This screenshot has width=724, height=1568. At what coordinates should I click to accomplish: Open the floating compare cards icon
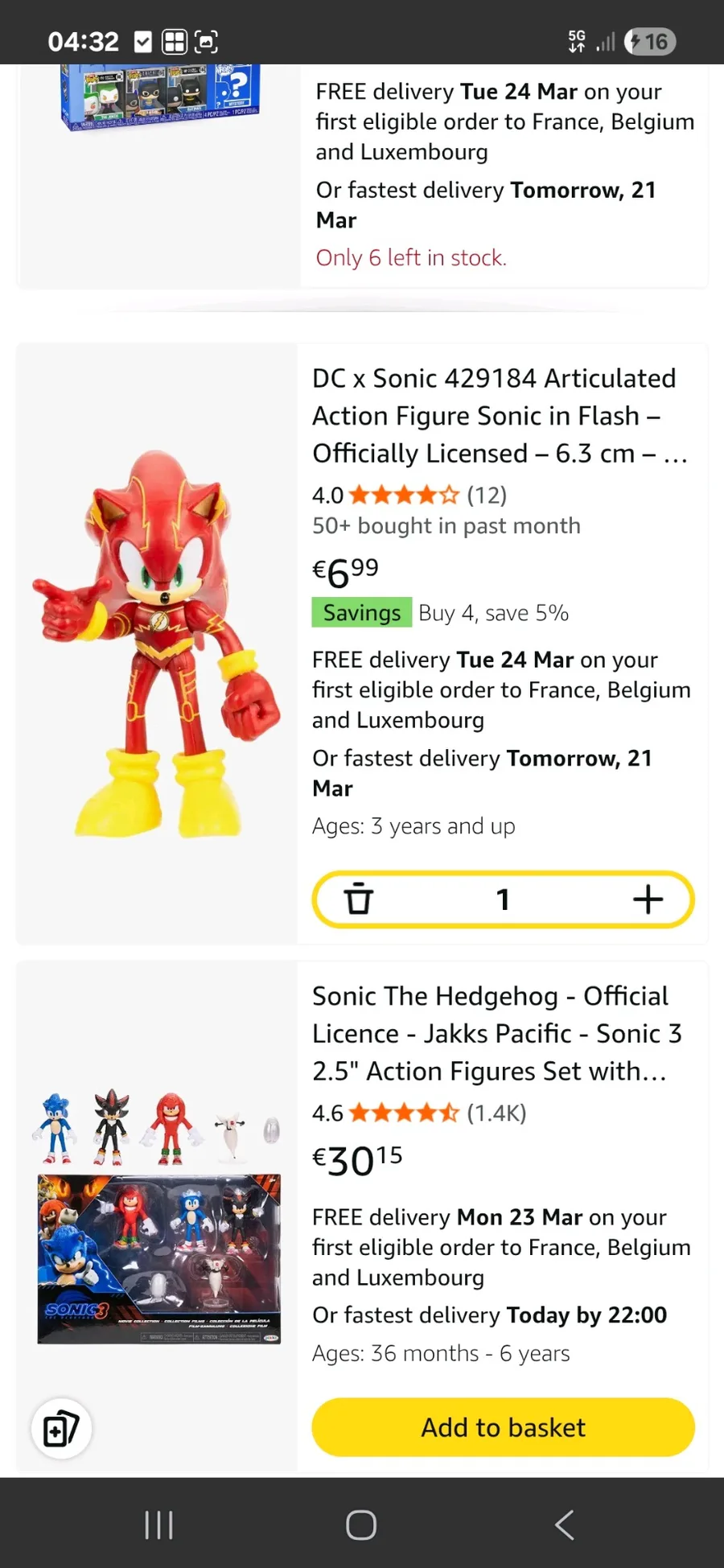coord(61,1429)
